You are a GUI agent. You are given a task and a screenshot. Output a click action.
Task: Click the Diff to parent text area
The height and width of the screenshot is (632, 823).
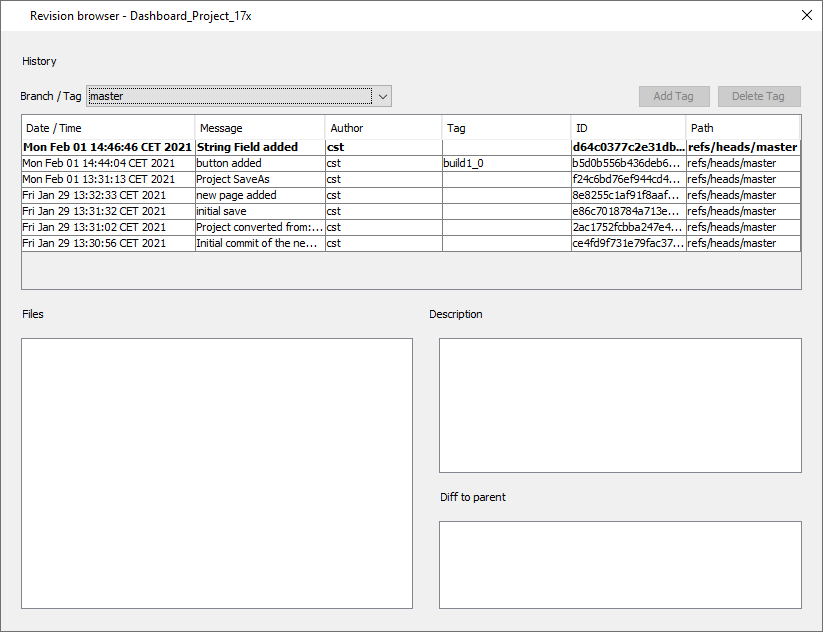pyautogui.click(x=620, y=564)
